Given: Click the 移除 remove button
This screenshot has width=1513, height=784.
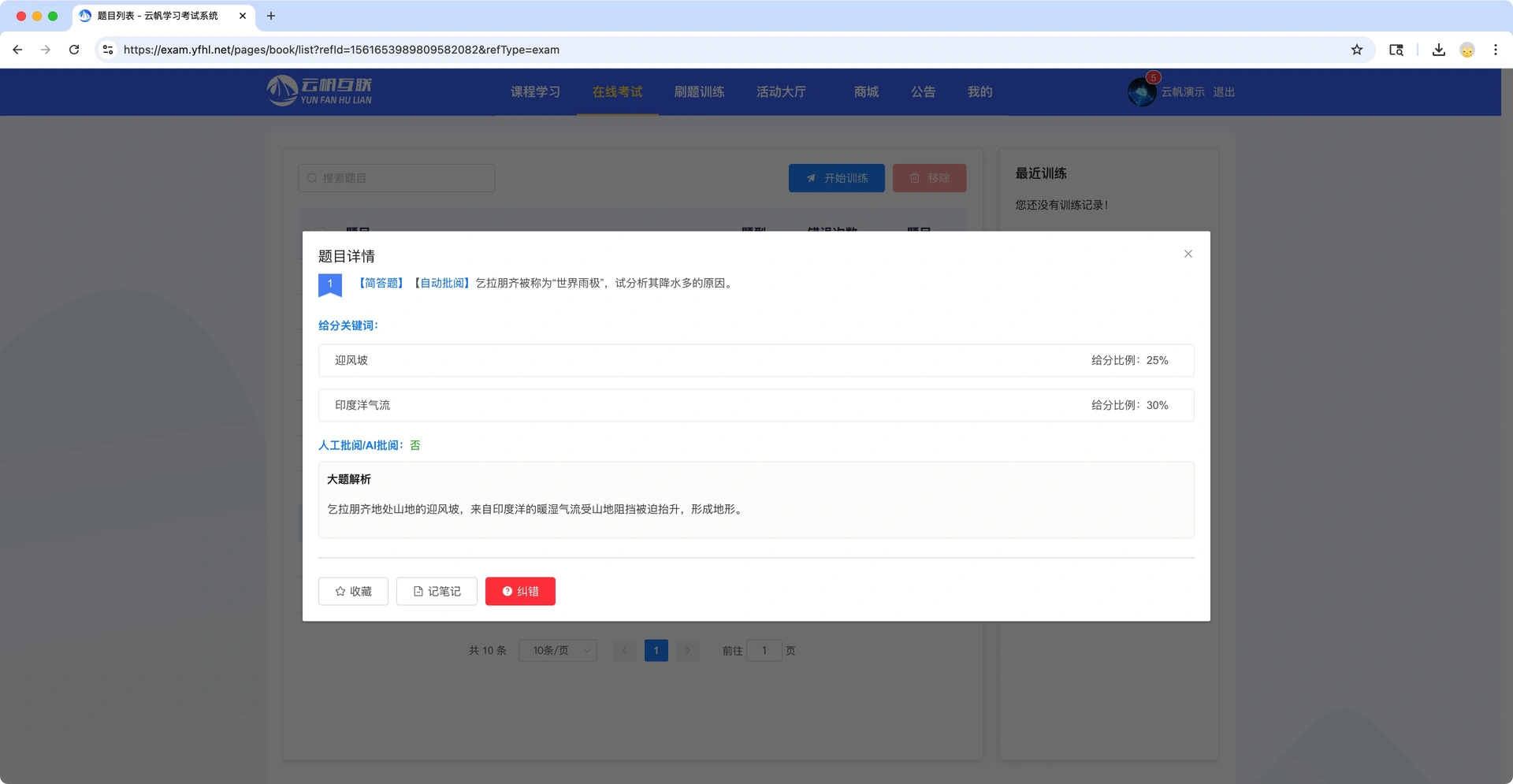Looking at the screenshot, I should coord(929,178).
